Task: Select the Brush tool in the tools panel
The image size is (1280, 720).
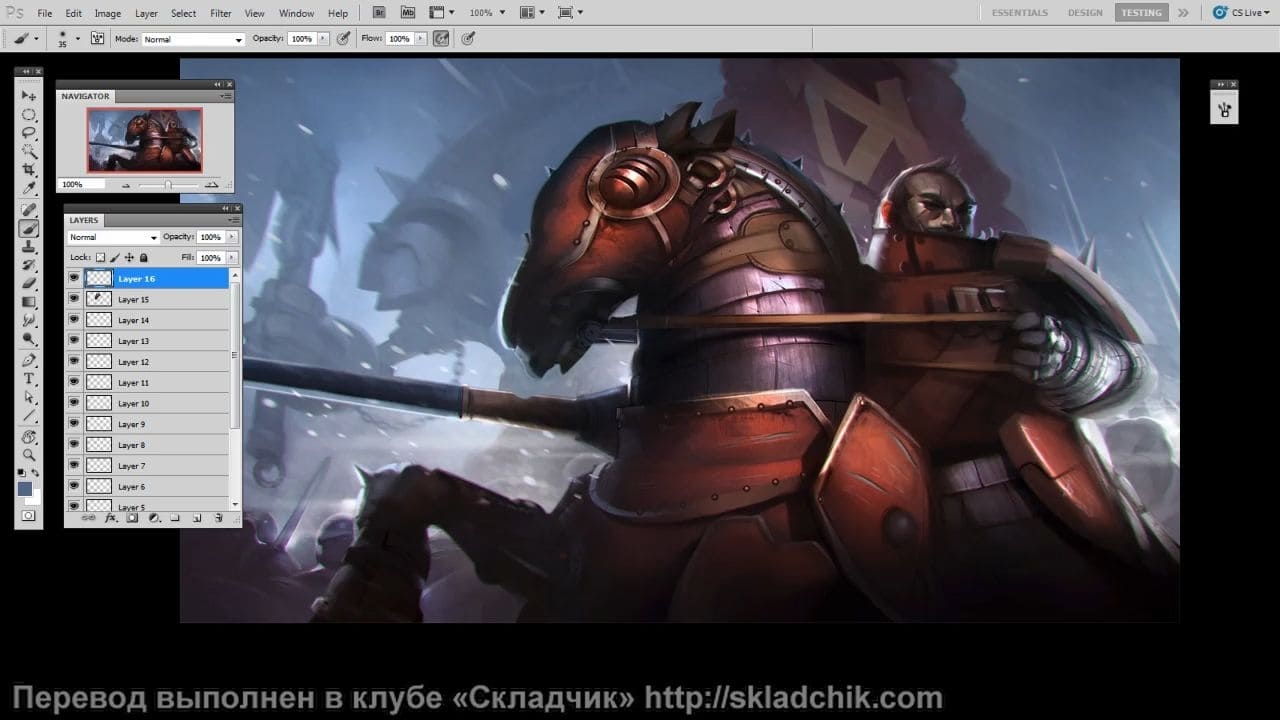Action: click(29, 228)
